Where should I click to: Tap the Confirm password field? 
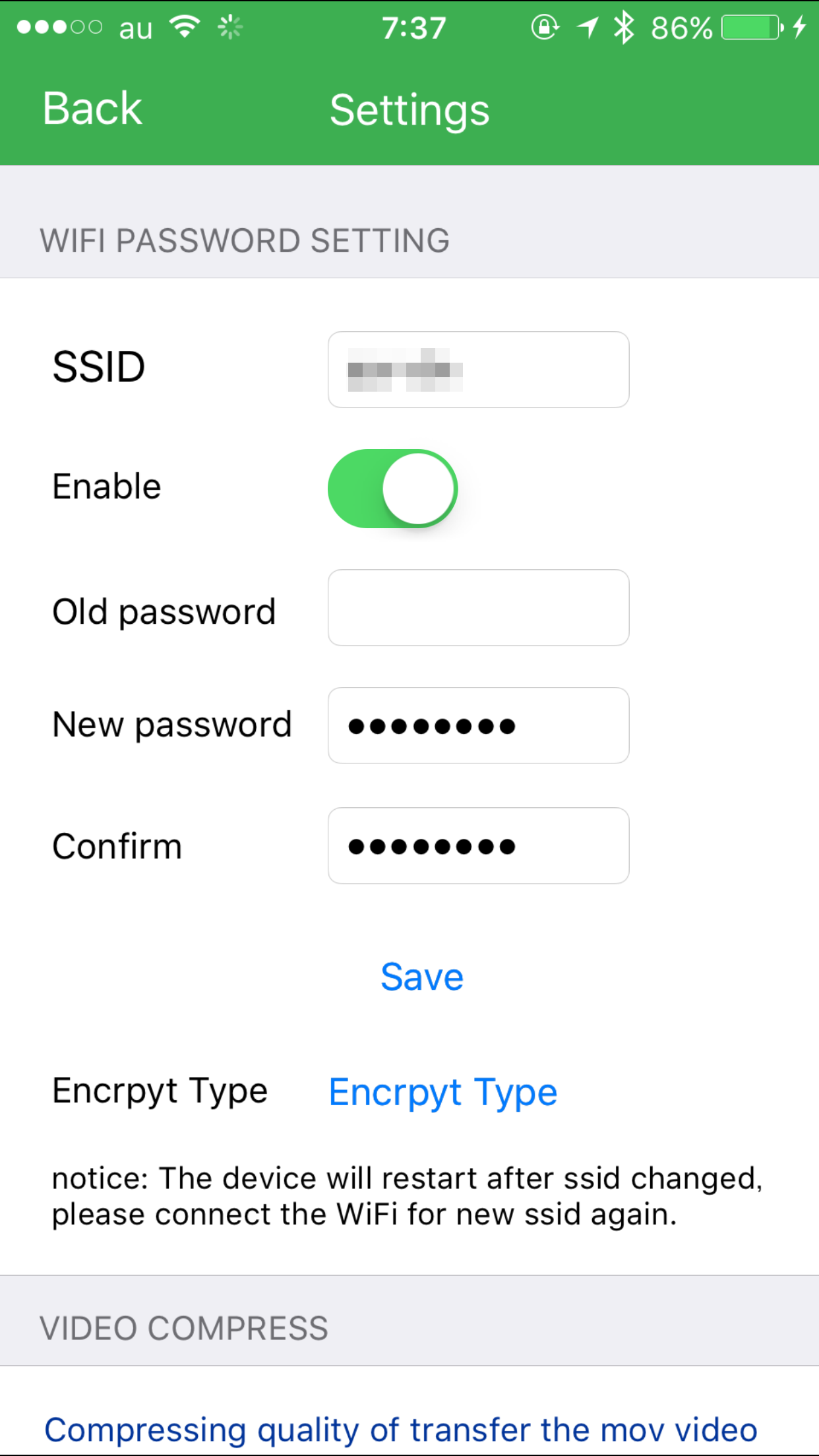tap(478, 845)
